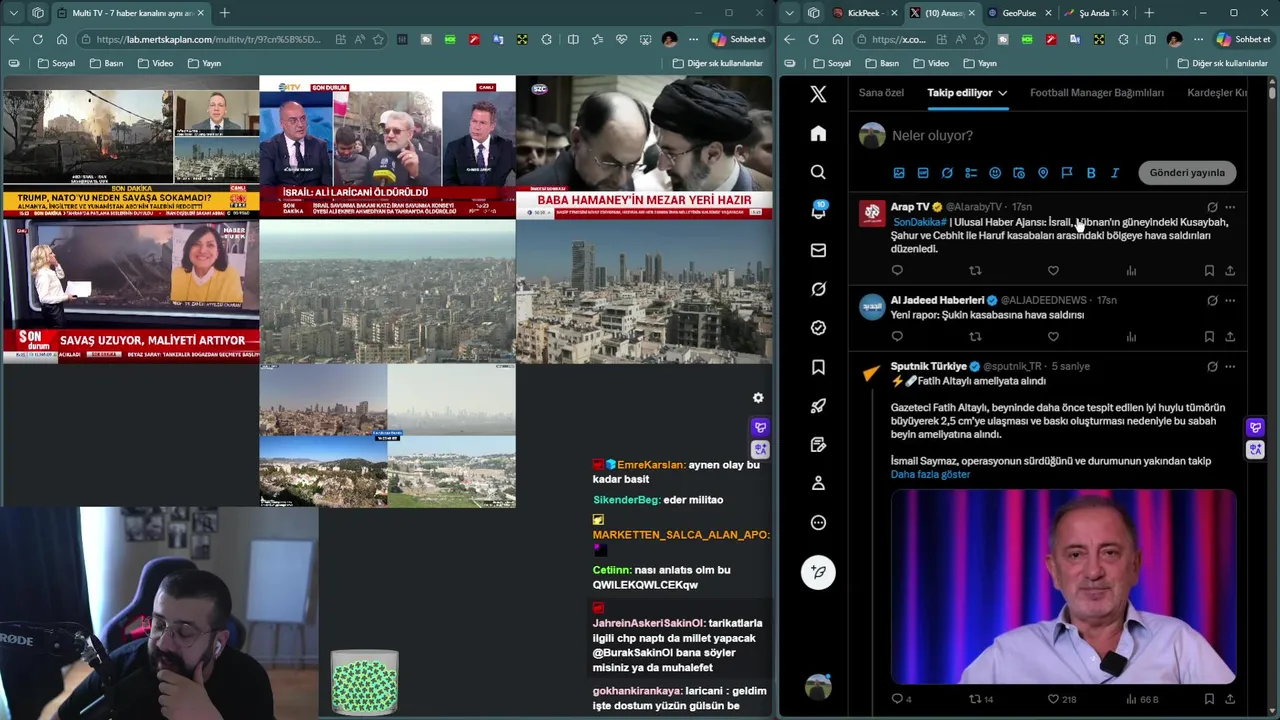Apply bold formatting in post composer

[x=1091, y=173]
